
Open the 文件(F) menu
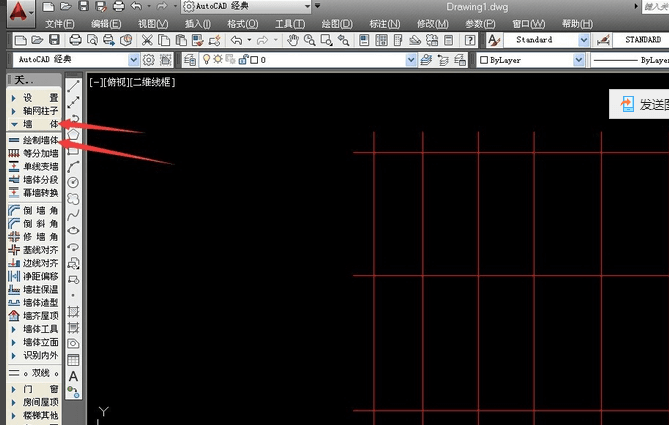click(x=60, y=24)
